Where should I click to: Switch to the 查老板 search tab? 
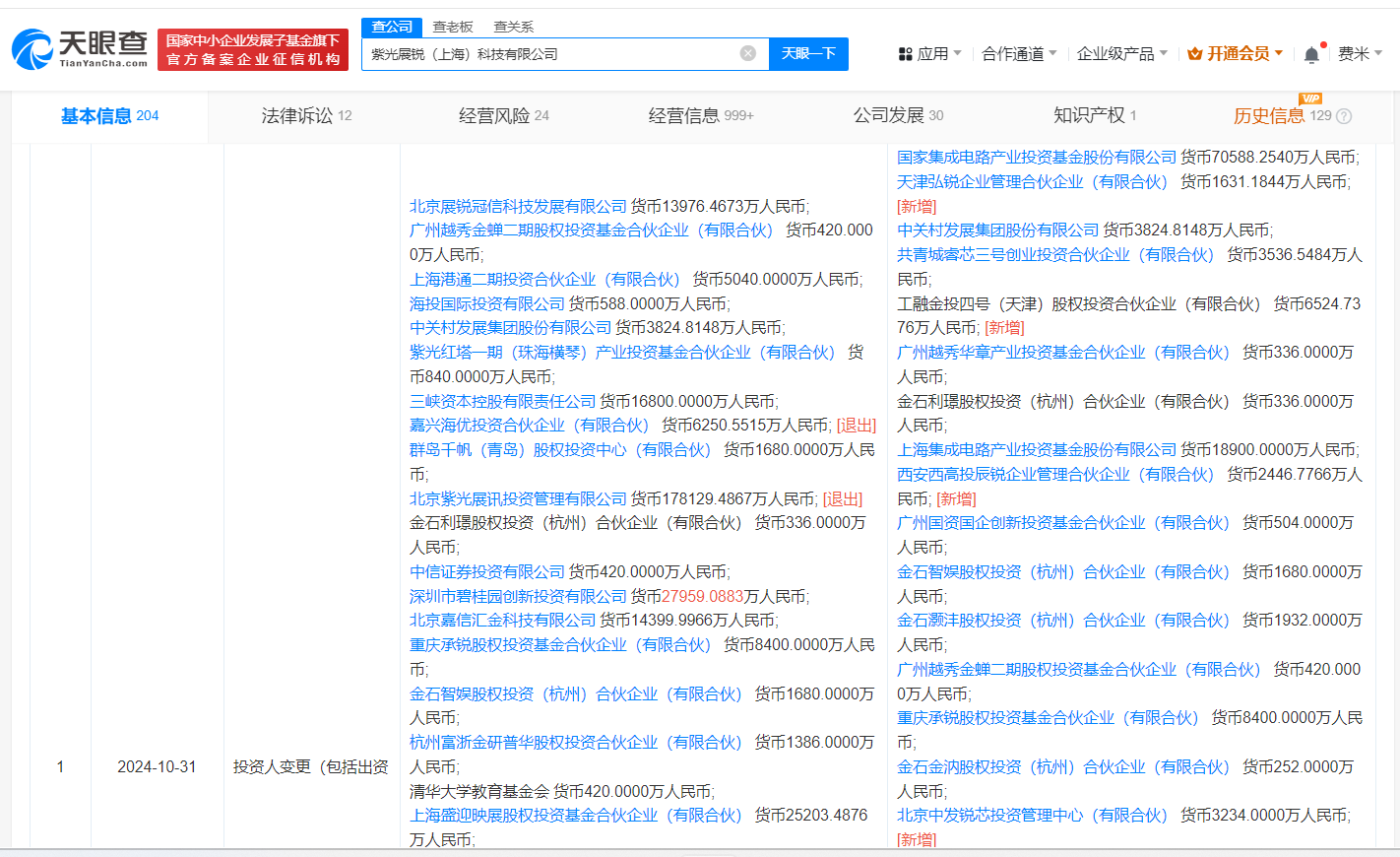pyautogui.click(x=453, y=27)
